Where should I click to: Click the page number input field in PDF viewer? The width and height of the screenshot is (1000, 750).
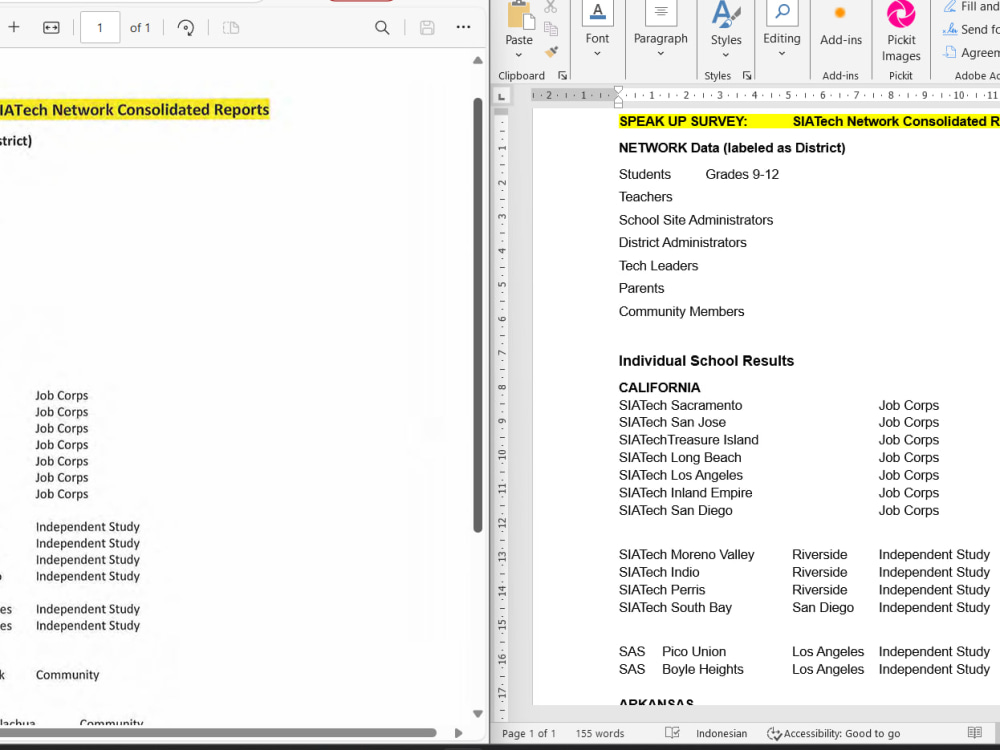[100, 27]
